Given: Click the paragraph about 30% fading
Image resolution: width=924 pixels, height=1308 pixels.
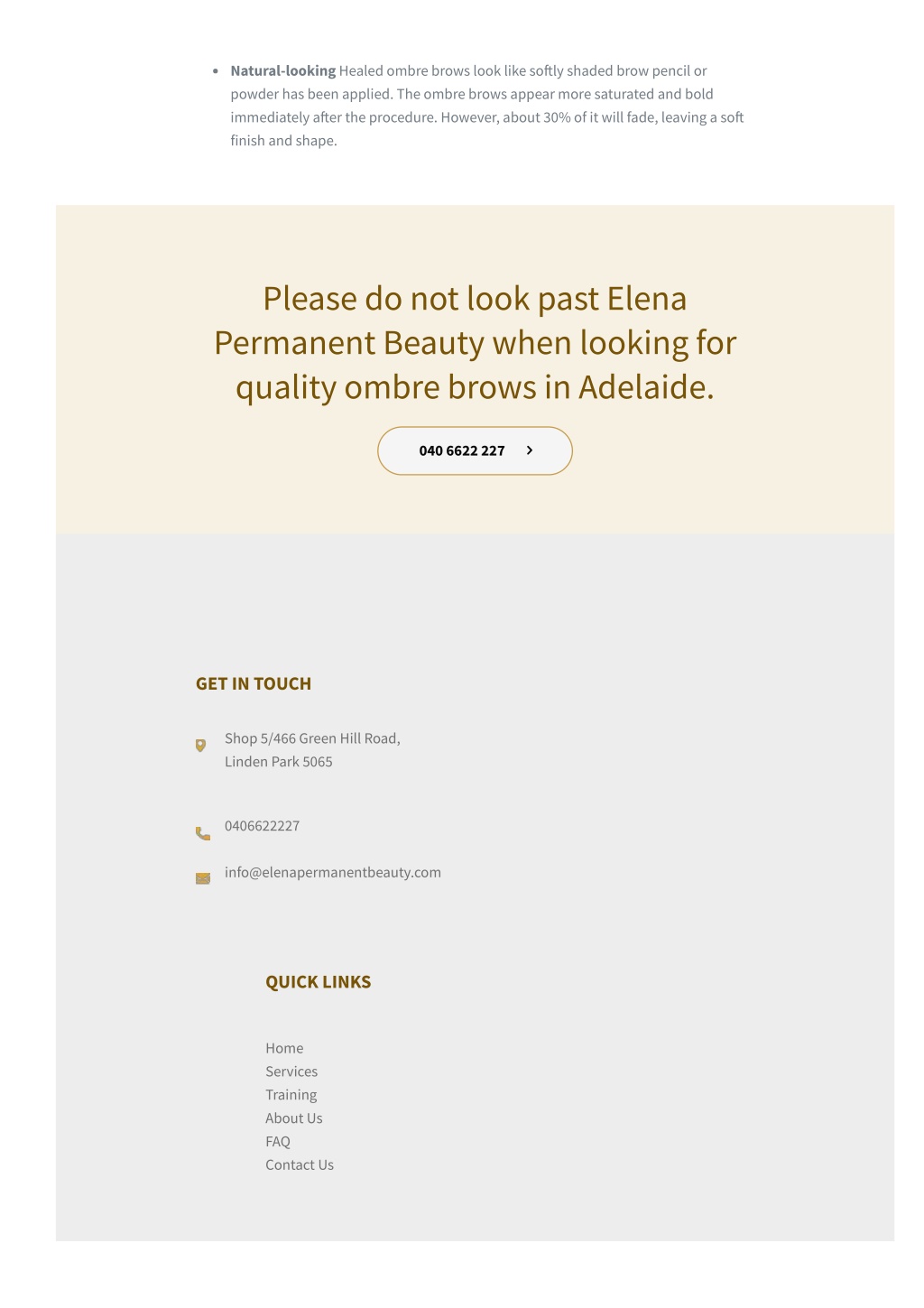Looking at the screenshot, I should 487,106.
